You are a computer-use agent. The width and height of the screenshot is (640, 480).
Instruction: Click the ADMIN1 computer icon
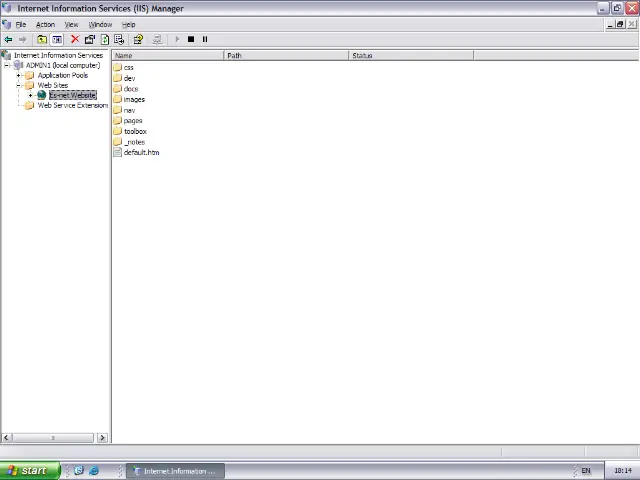[x=18, y=65]
